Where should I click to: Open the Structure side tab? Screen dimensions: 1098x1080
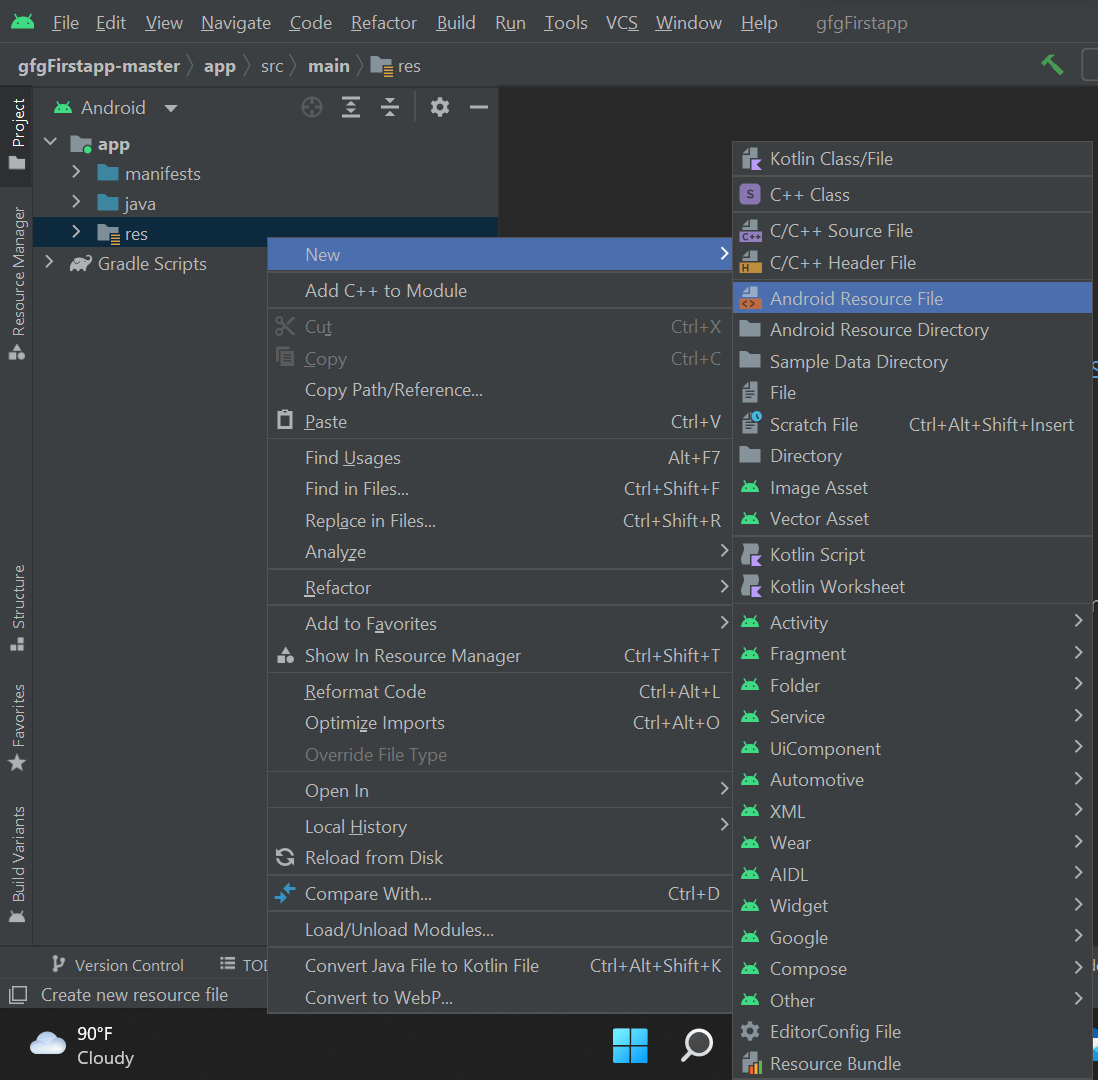coord(17,607)
